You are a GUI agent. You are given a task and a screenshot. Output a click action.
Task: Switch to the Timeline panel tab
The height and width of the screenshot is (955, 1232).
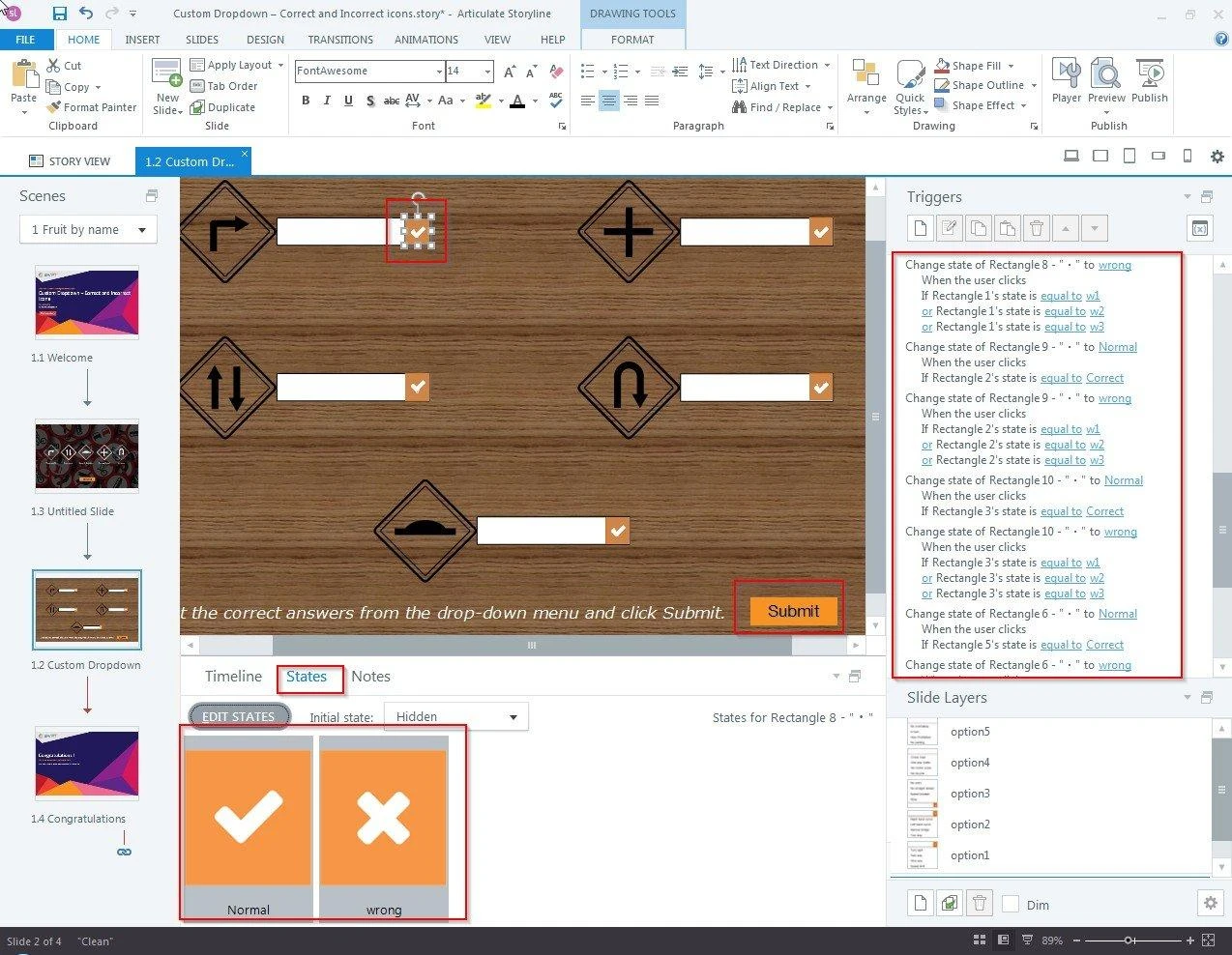point(233,677)
